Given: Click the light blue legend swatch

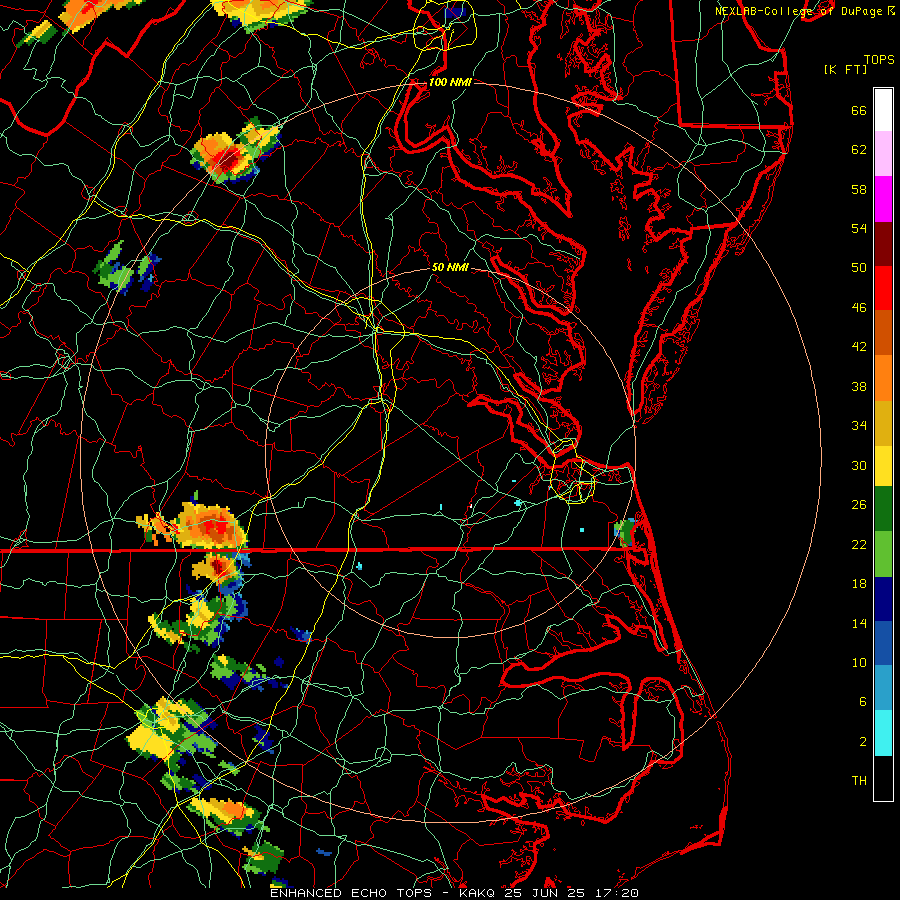Looking at the screenshot, I should coord(883,687).
